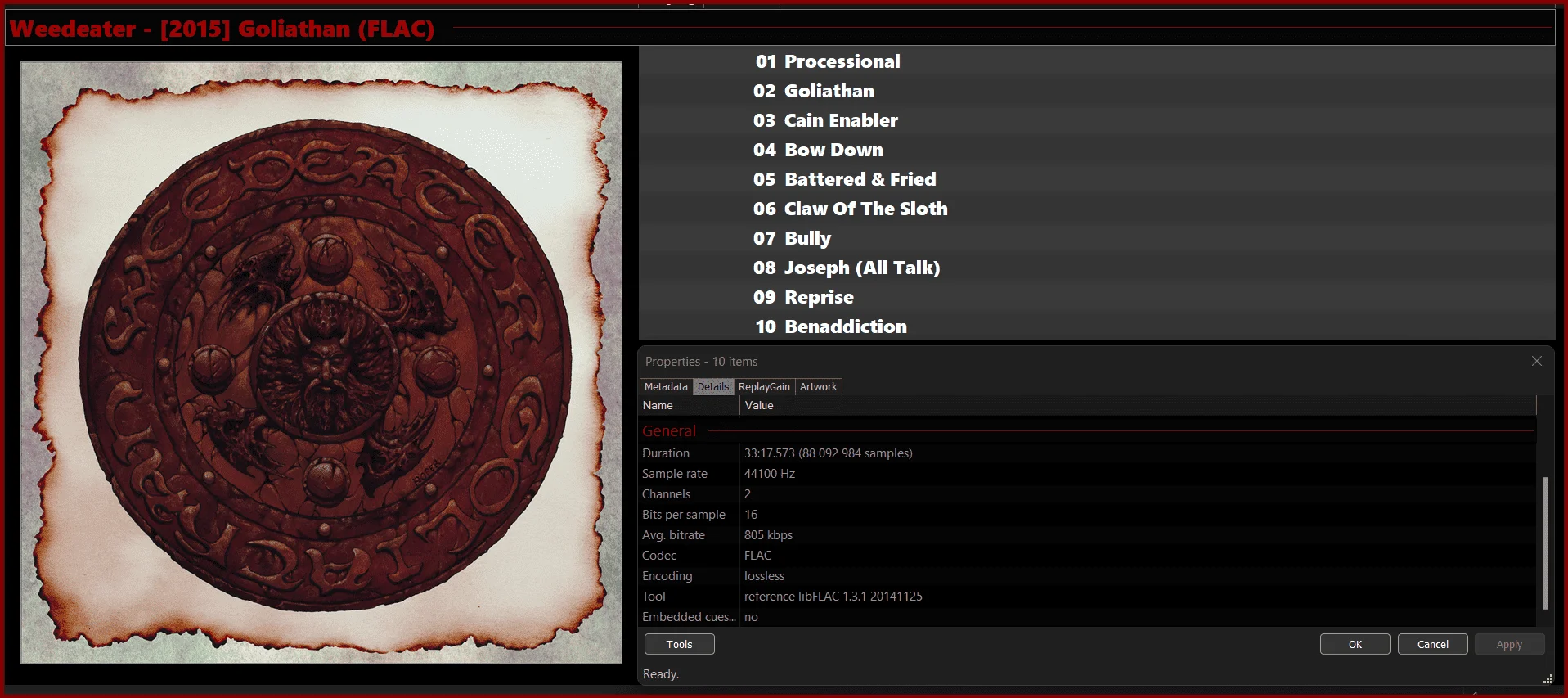The height and width of the screenshot is (698, 1568).
Task: Click the Cancel button
Action: point(1432,644)
